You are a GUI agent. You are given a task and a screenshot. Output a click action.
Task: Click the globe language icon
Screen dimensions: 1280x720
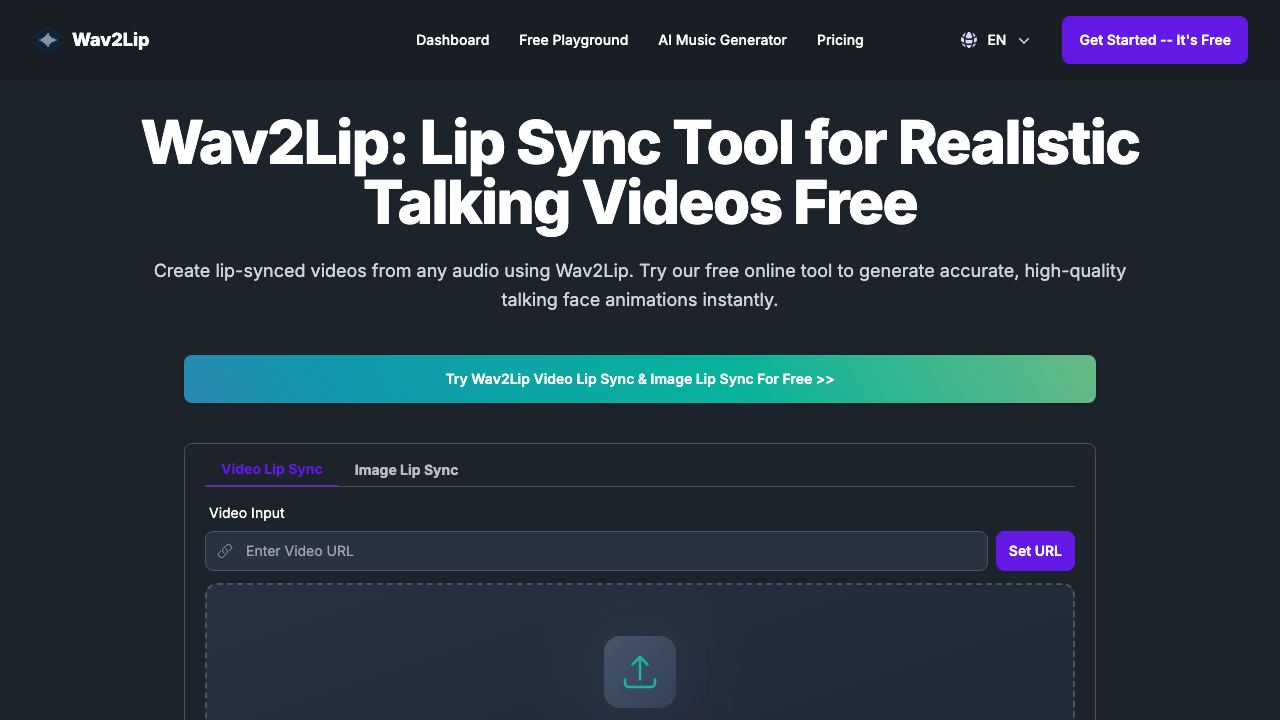[x=969, y=40]
